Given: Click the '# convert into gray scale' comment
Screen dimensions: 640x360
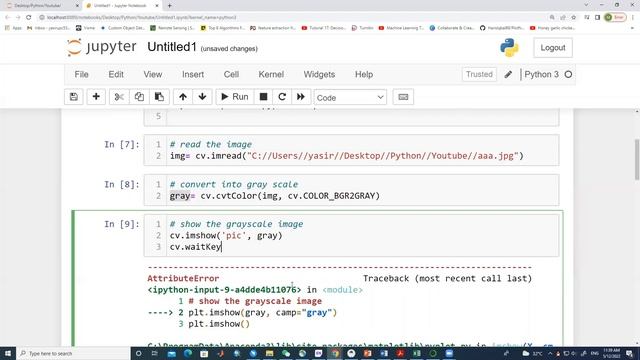Looking at the screenshot, I should tap(234, 184).
